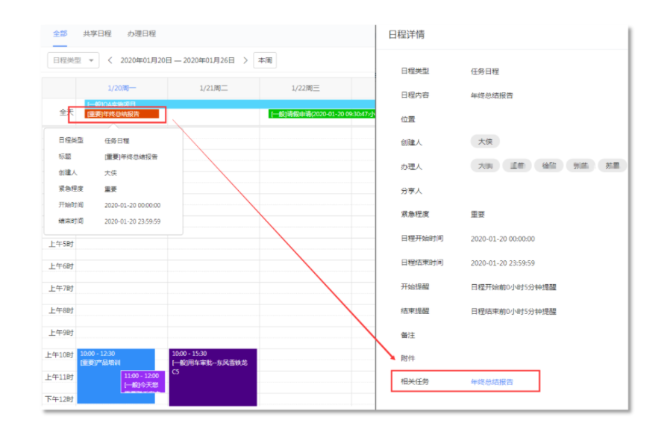
Task: Select the violet 11:00 - 12:00 event
Action: tap(139, 382)
